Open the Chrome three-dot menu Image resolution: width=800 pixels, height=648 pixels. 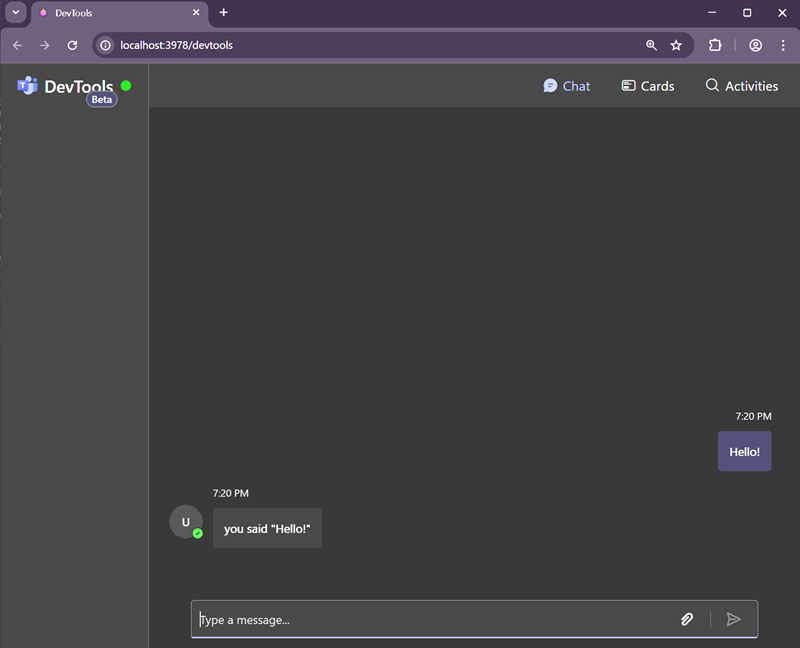pyautogui.click(x=783, y=45)
